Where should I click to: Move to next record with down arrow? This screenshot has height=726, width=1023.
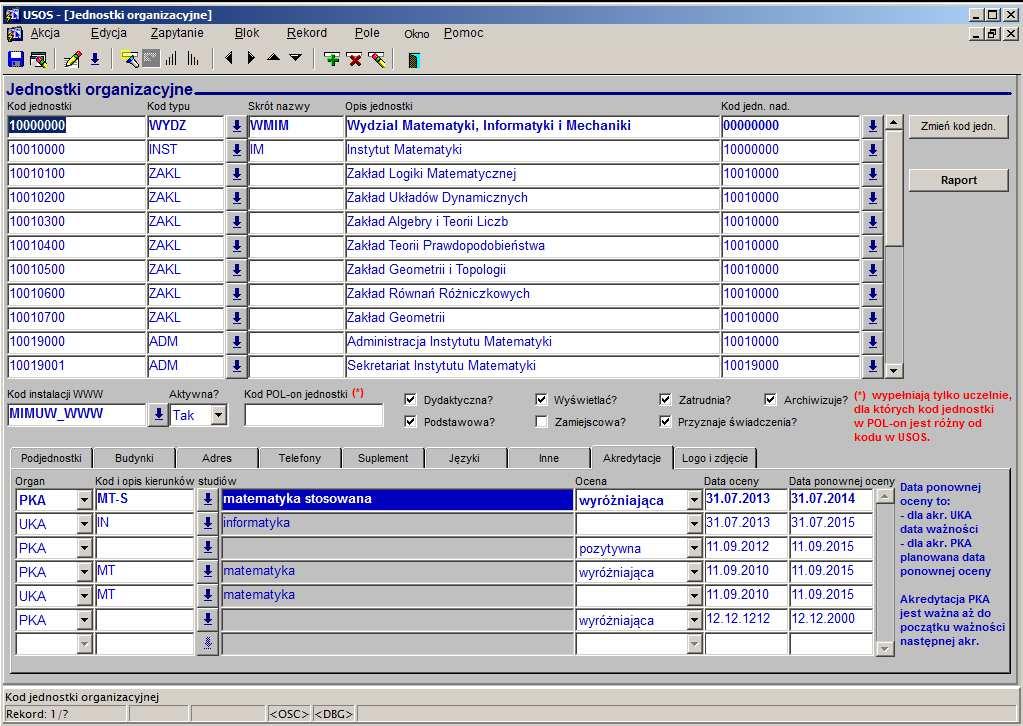[x=296, y=58]
